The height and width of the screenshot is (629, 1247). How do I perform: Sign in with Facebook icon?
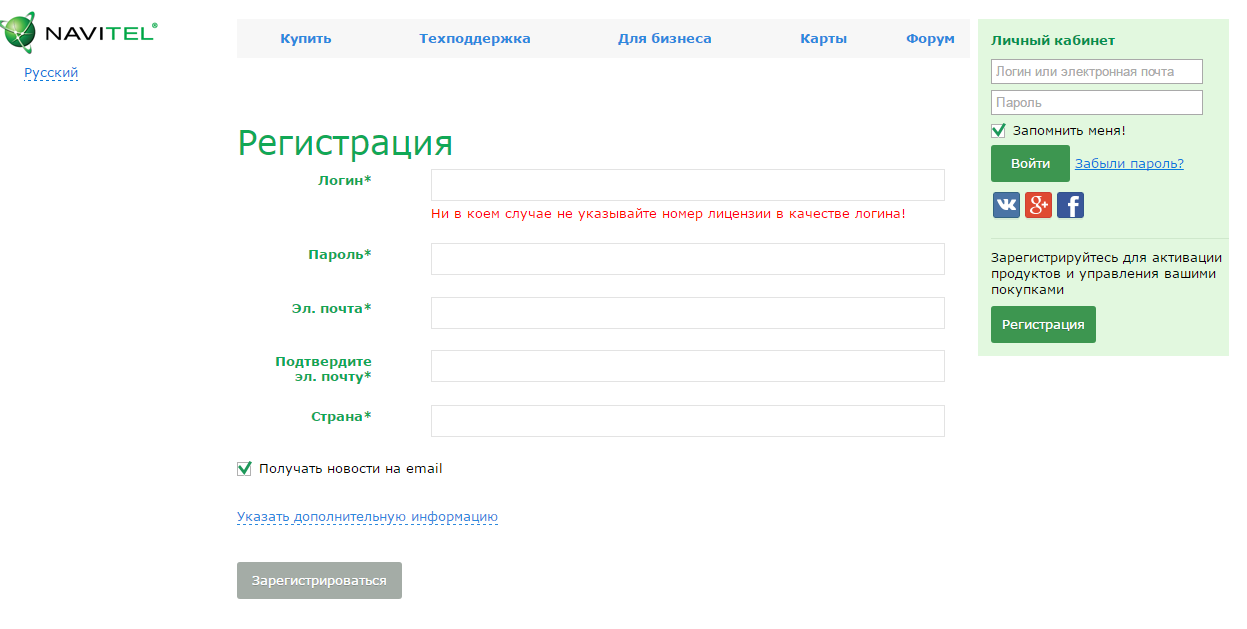tap(1070, 205)
